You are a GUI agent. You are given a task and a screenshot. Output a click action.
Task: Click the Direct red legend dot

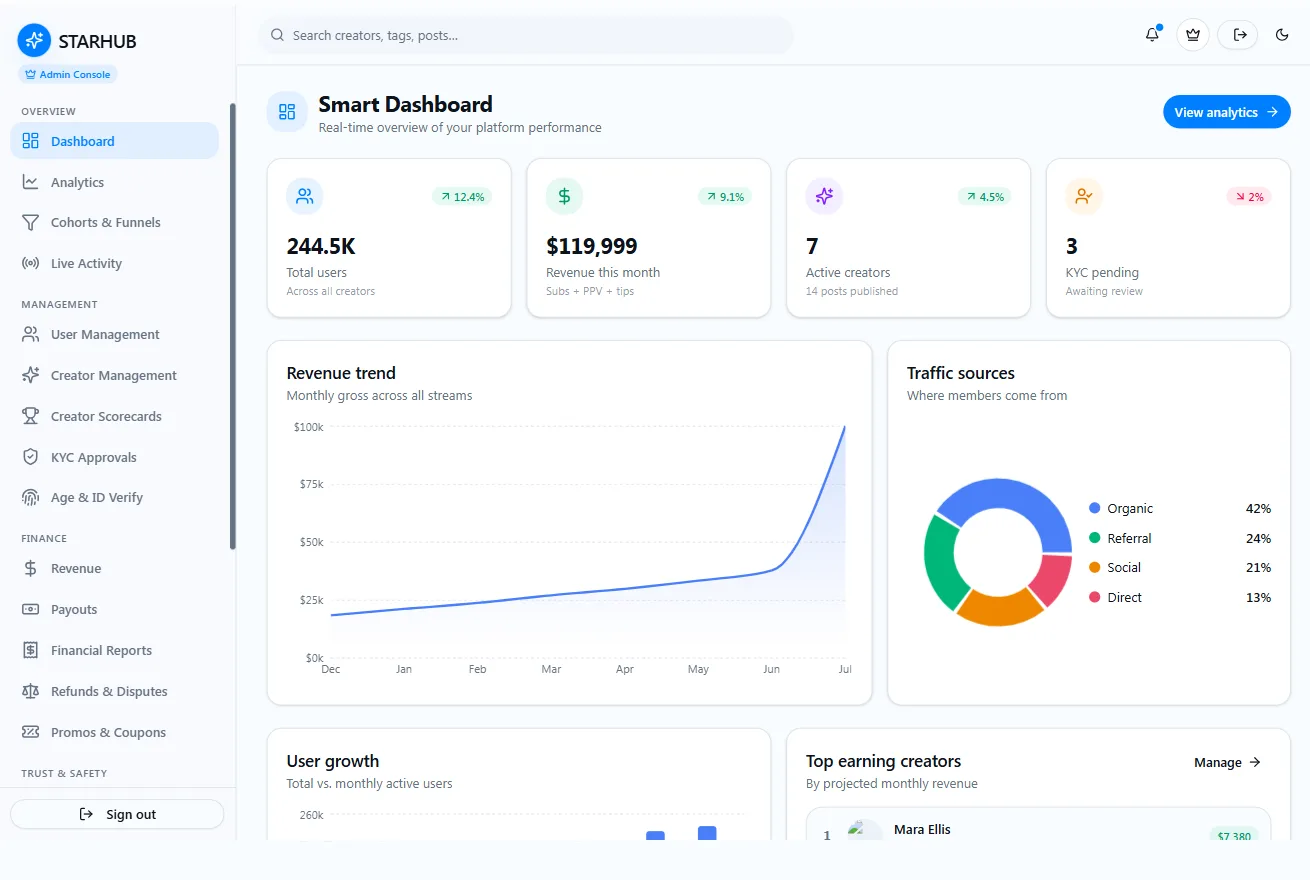coord(1094,597)
